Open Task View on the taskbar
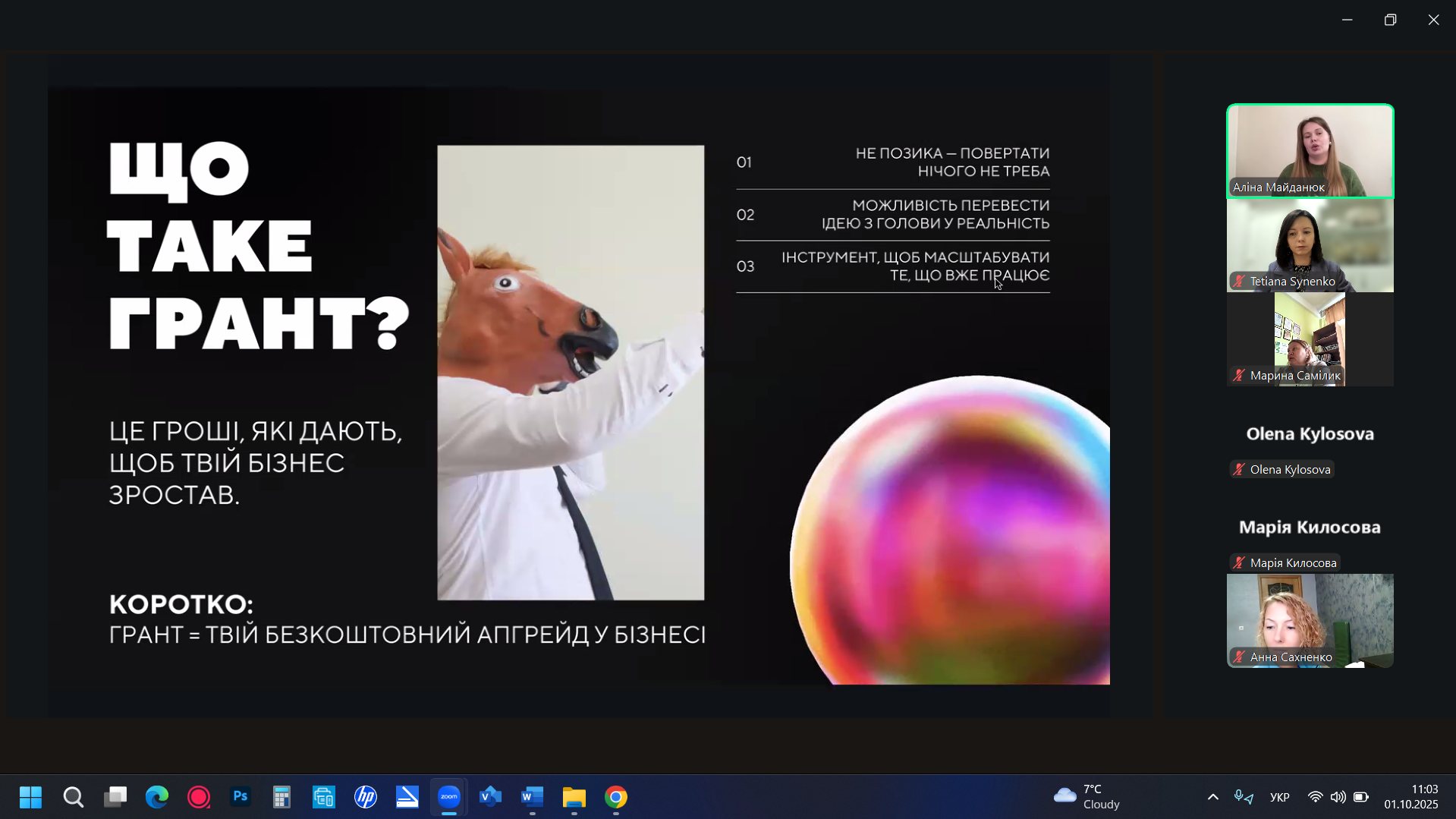The height and width of the screenshot is (819, 1456). click(x=115, y=797)
